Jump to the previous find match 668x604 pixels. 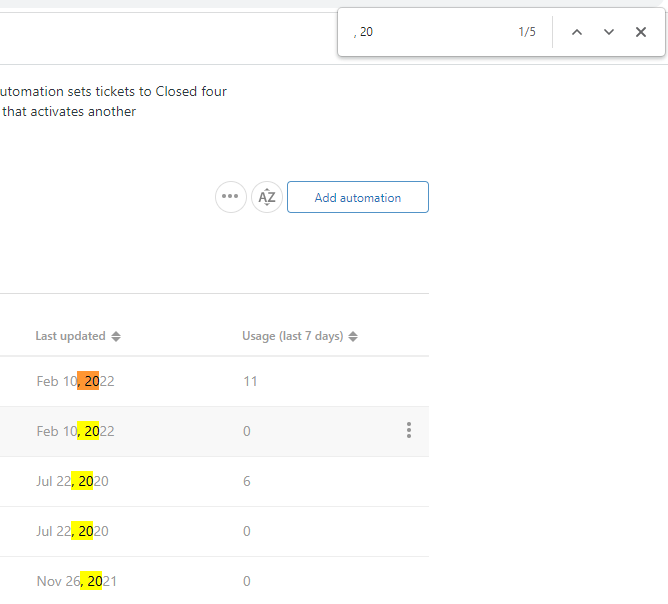click(576, 32)
